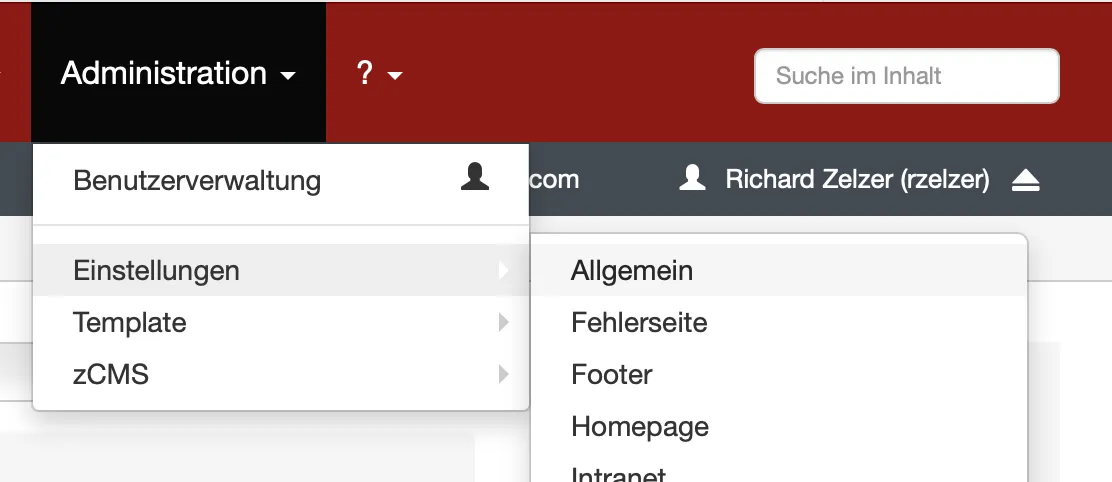Click the eject logout icon

point(1026,180)
